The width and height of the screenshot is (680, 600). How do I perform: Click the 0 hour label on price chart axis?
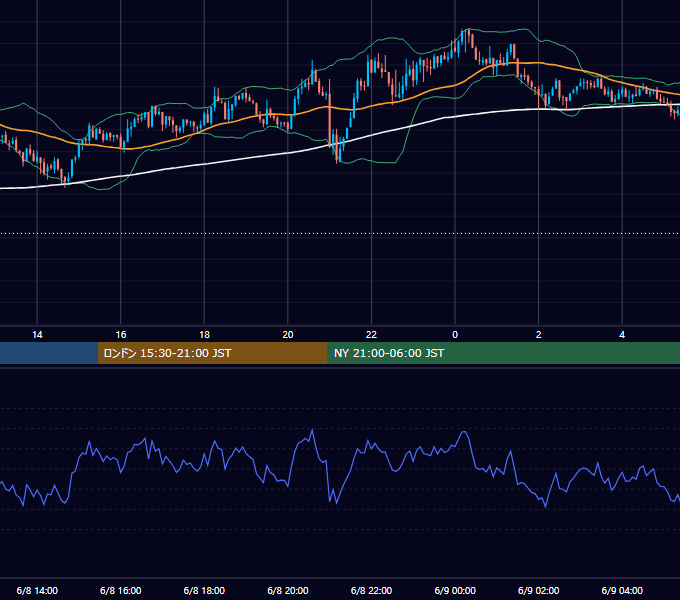coord(455,335)
